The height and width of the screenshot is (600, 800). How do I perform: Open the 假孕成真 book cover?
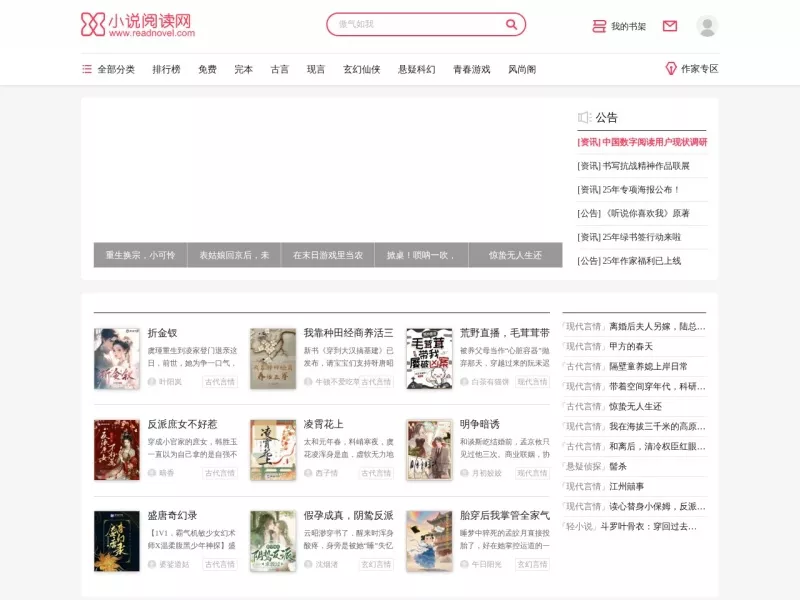273,541
